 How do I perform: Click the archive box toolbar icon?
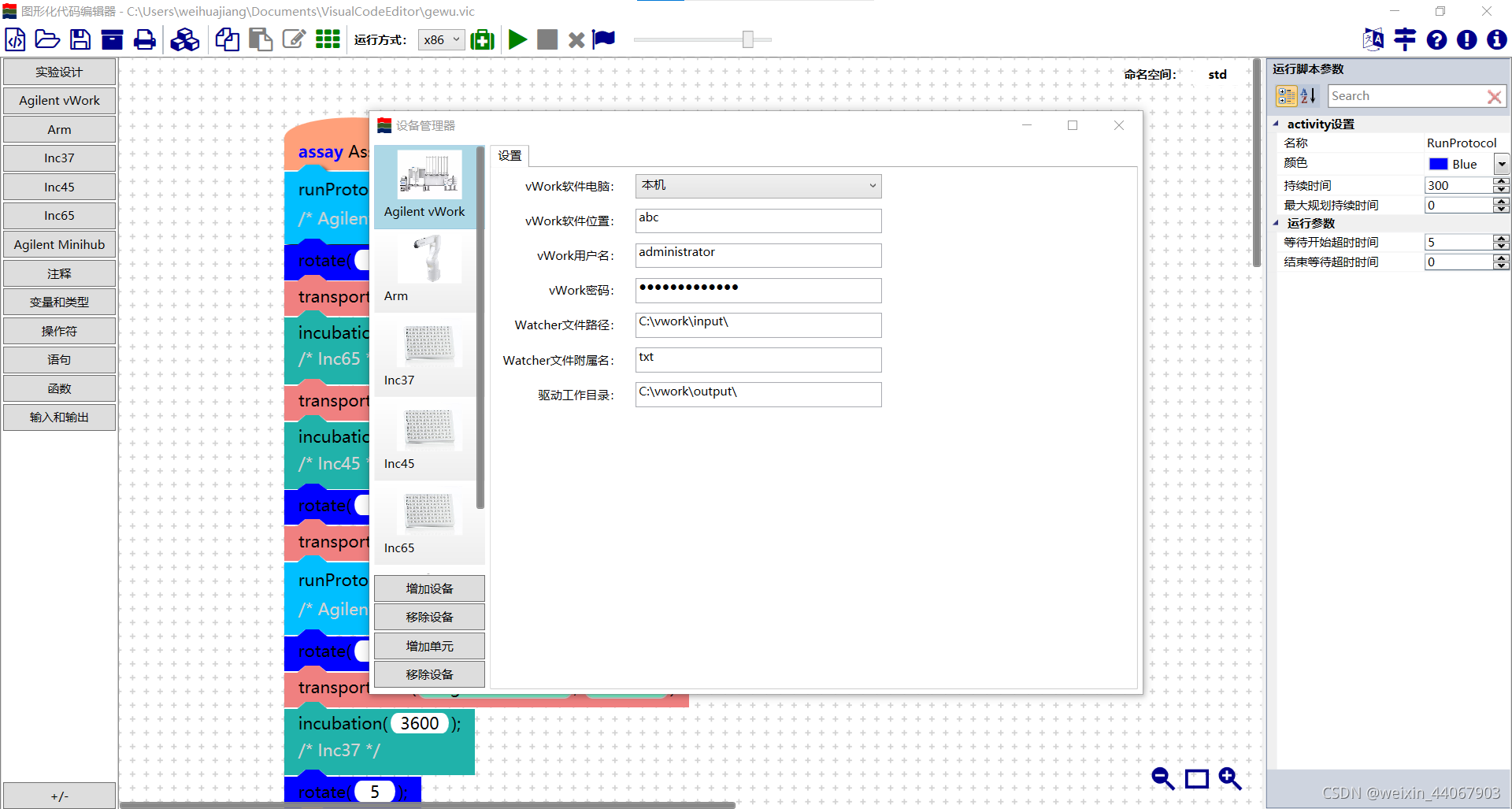click(113, 39)
